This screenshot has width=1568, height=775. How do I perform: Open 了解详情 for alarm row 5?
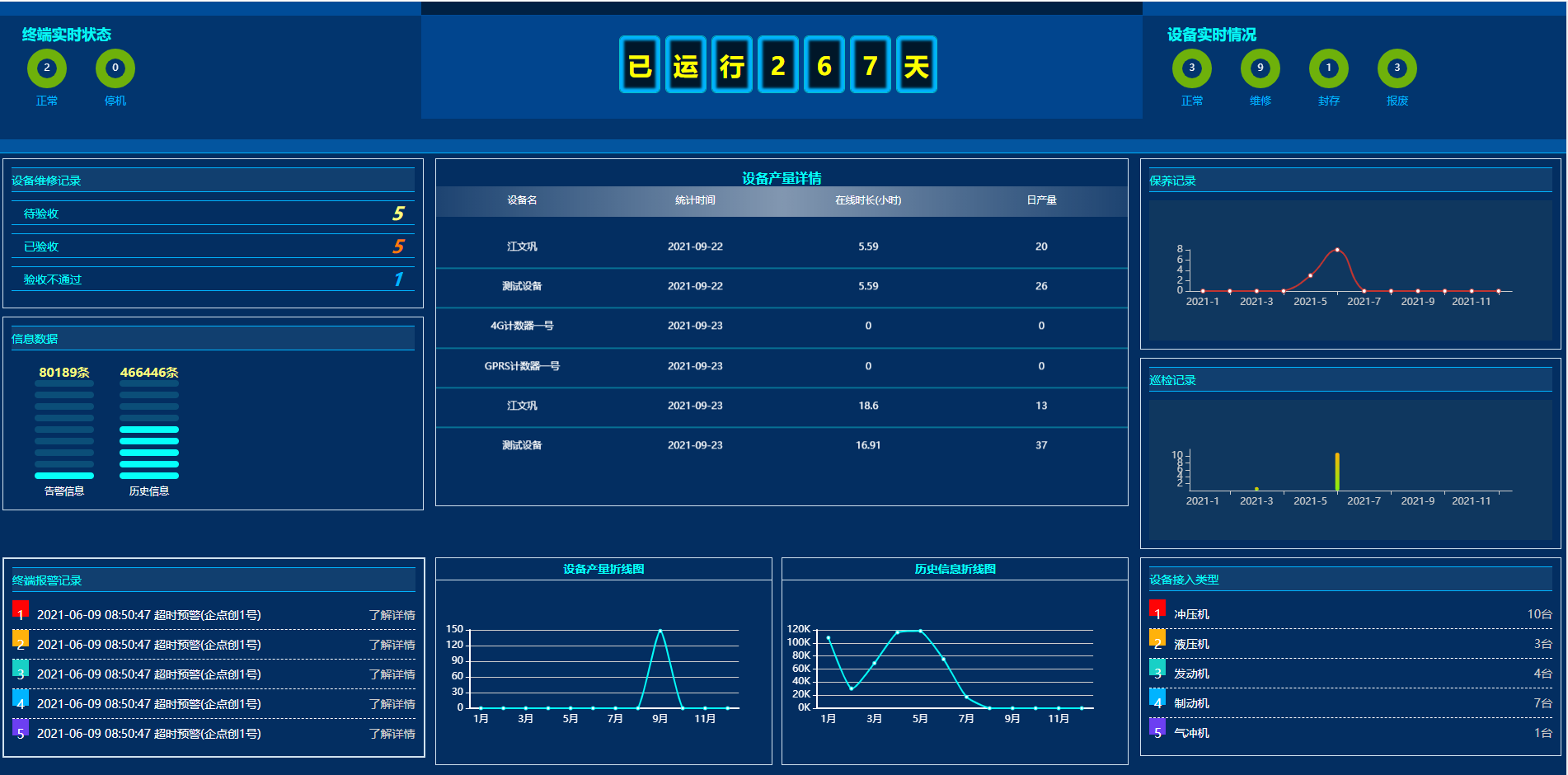point(392,734)
